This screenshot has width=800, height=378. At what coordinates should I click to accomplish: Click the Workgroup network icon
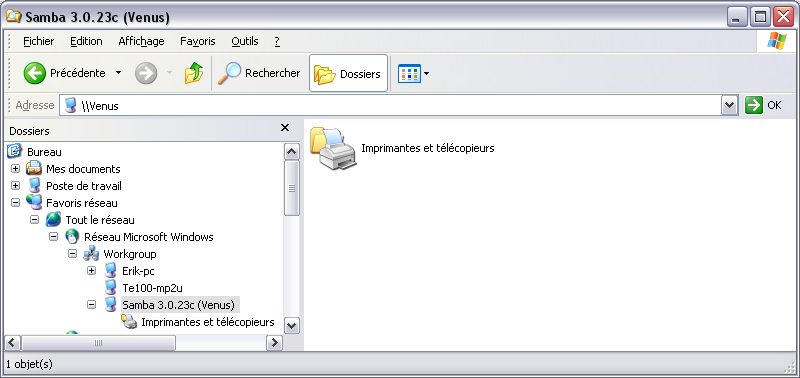coord(91,253)
